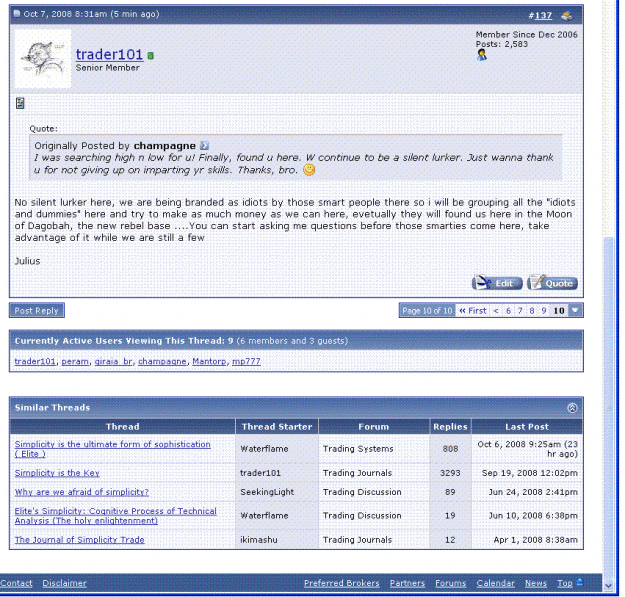625x597 pixels.
Task: Click the Edit post button
Action: click(497, 283)
